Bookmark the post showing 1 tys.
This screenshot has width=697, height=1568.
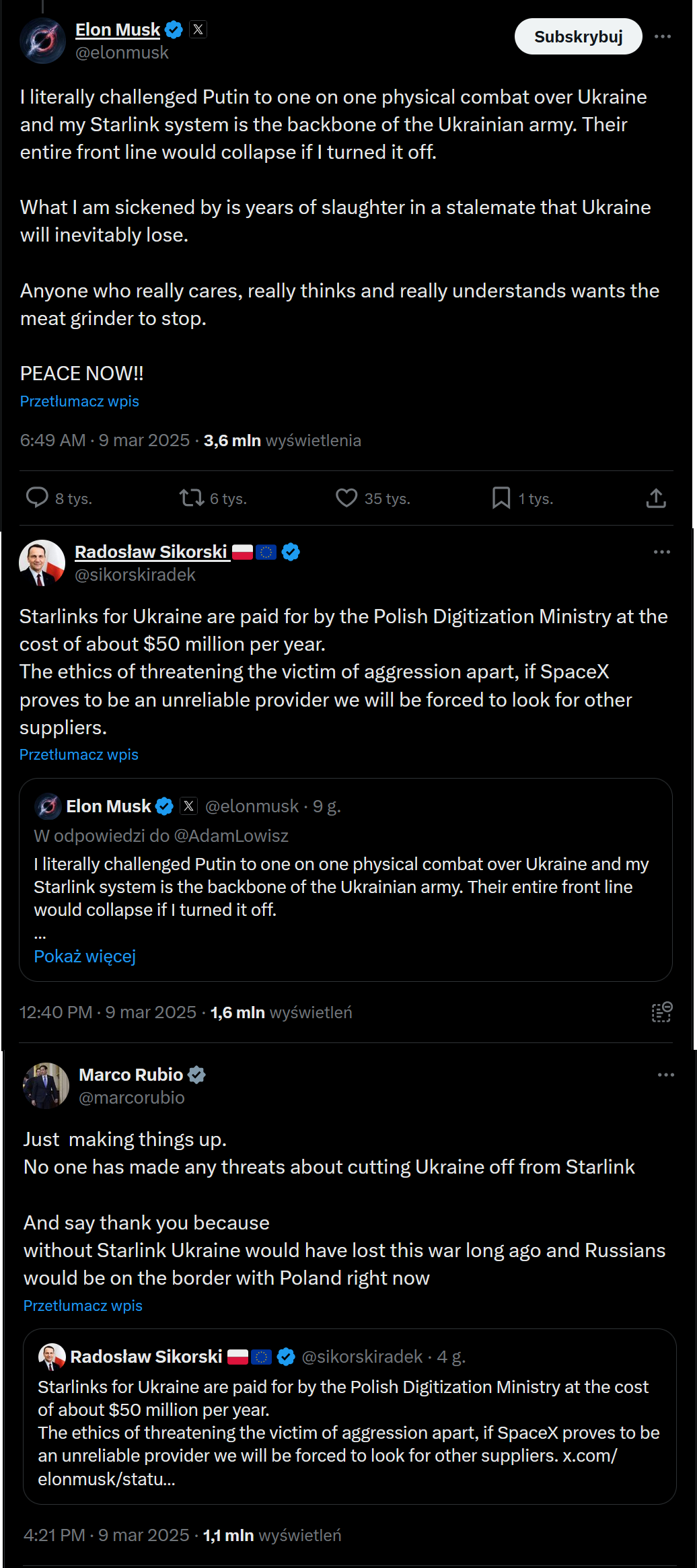click(x=501, y=497)
